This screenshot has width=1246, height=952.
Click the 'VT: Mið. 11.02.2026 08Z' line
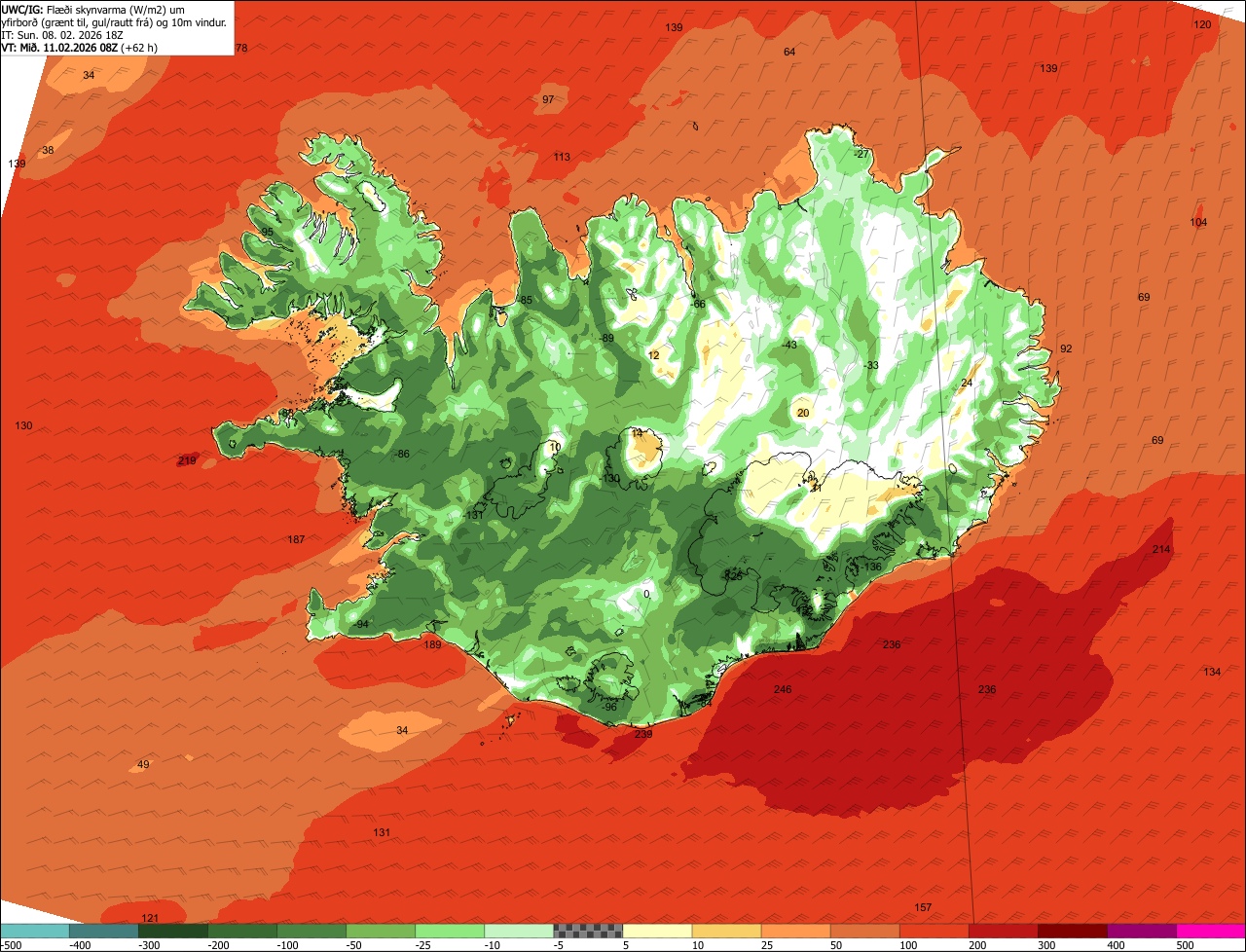point(79,47)
